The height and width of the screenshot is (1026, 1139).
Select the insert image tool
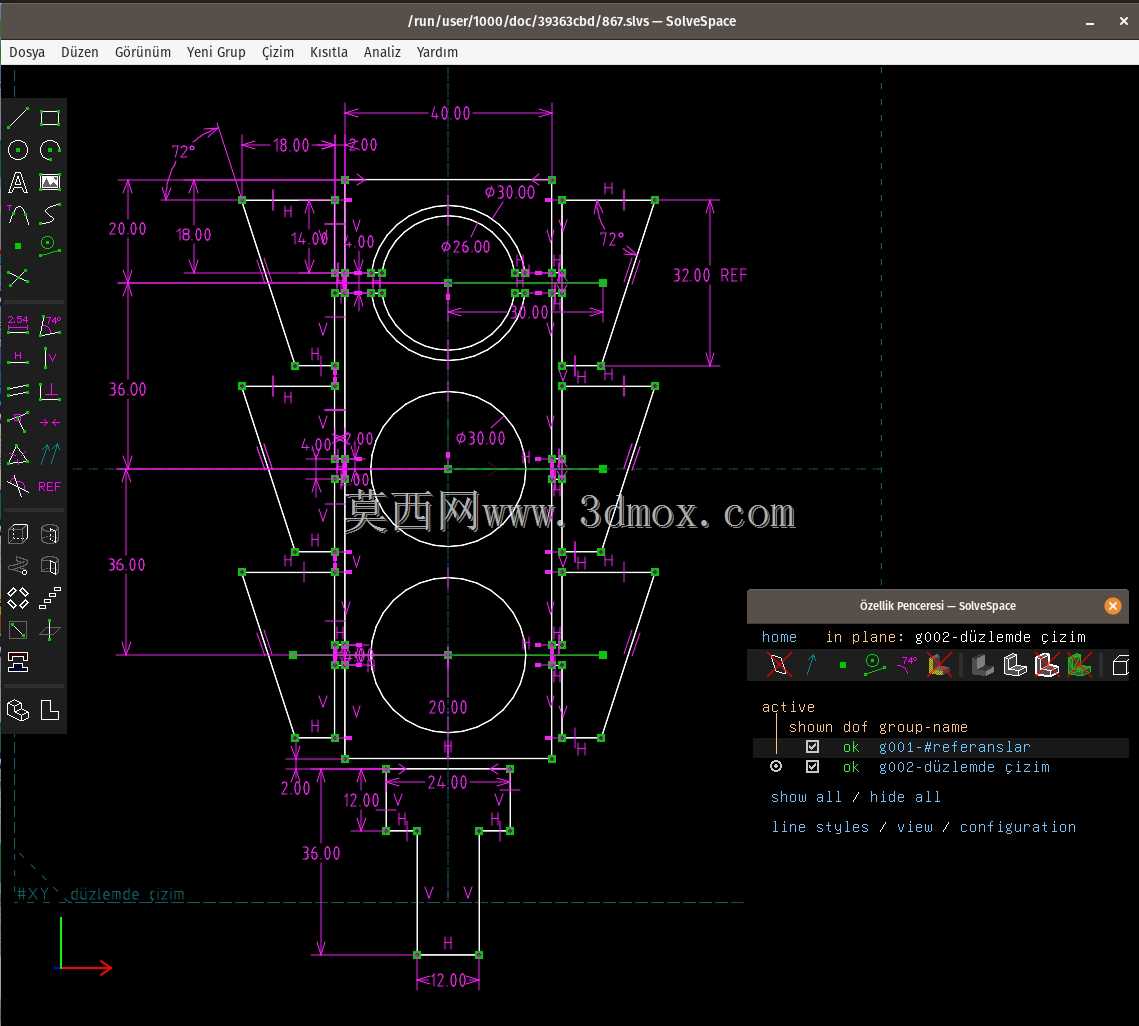pyautogui.click(x=50, y=182)
